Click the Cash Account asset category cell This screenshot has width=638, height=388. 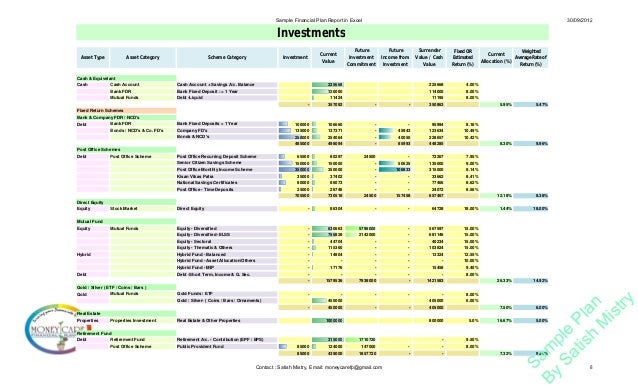pyautogui.click(x=142, y=85)
